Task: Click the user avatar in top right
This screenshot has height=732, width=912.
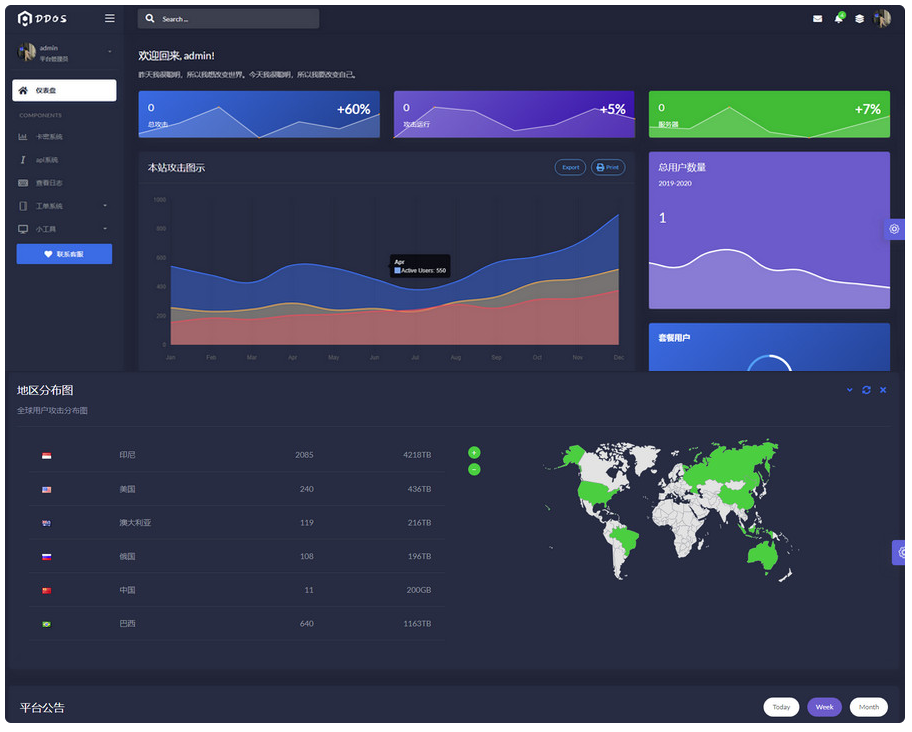Action: (881, 19)
